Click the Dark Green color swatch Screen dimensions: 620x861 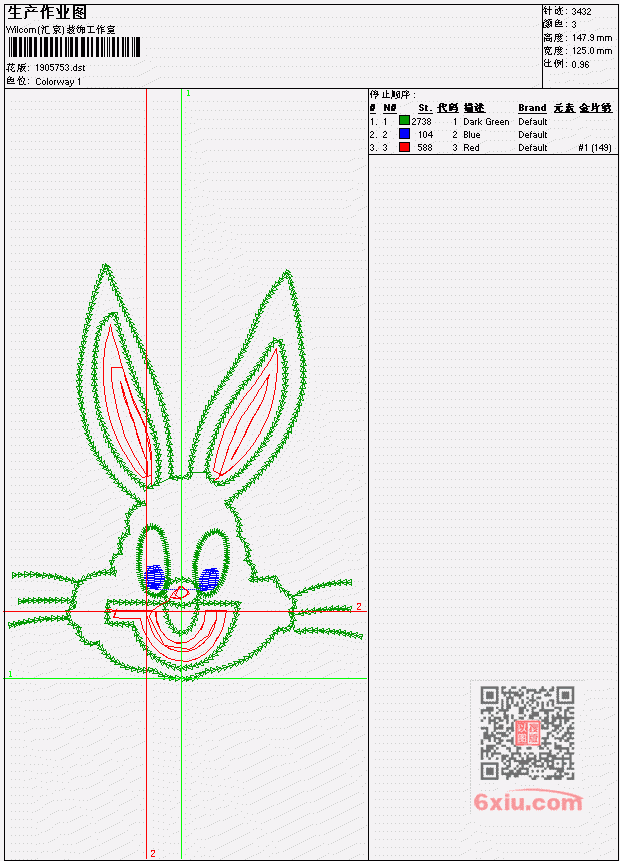404,120
